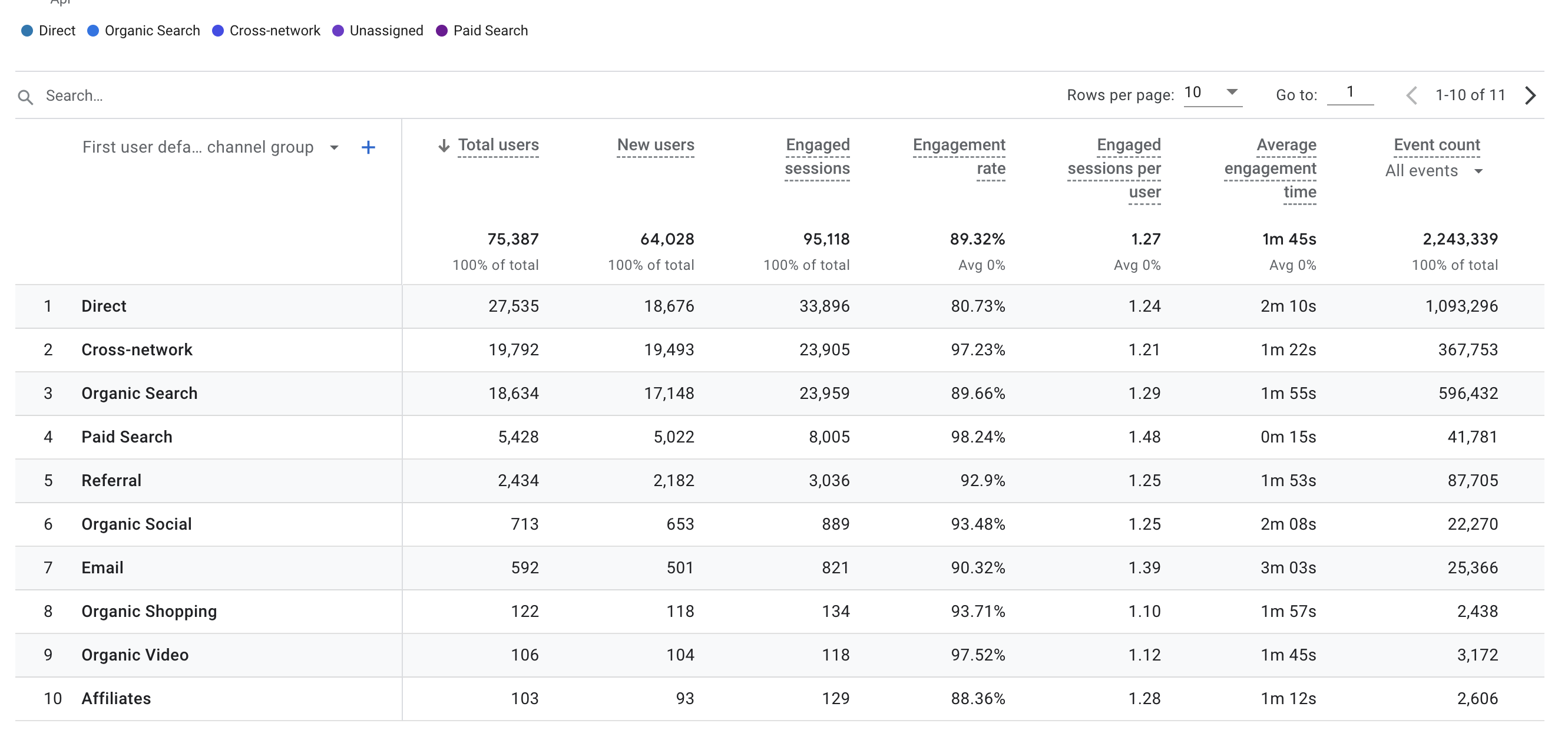Image resolution: width=1568 pixels, height=733 pixels.
Task: Click the Direct legend color dot
Action: (x=27, y=31)
